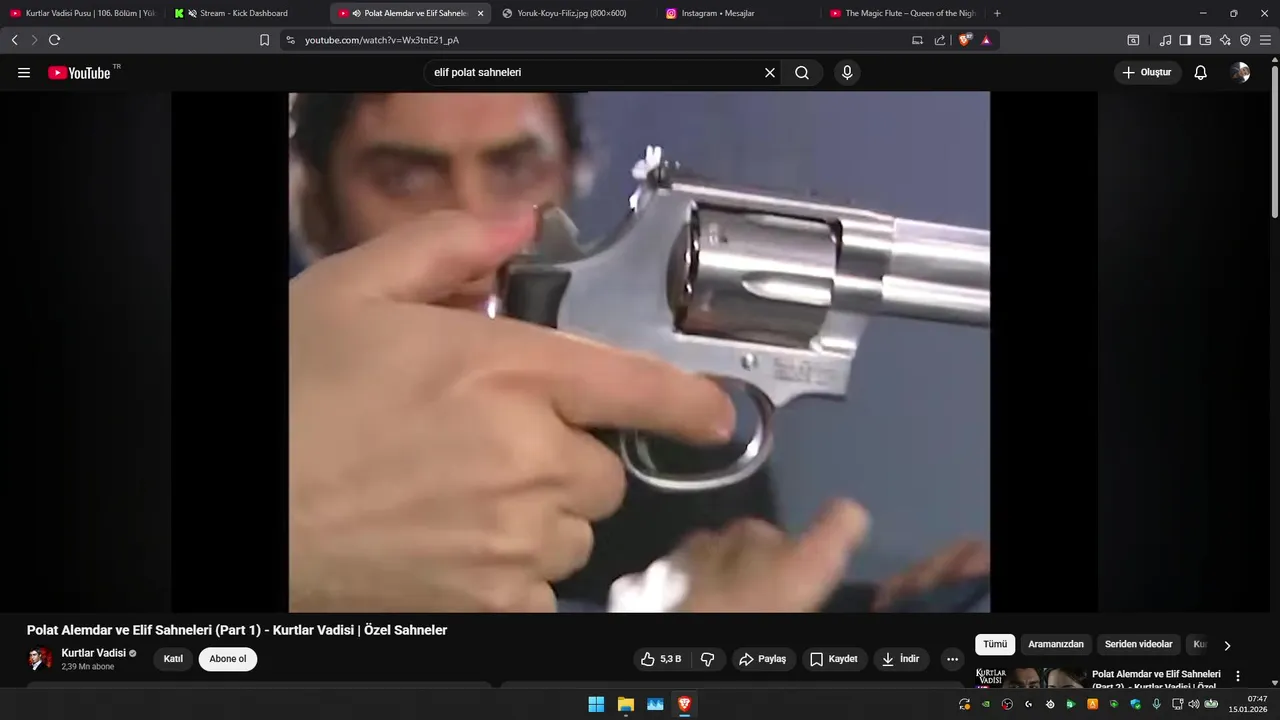Viewport: 1280px width, 720px height.
Task: Click the Oluştur create button
Action: (1147, 72)
